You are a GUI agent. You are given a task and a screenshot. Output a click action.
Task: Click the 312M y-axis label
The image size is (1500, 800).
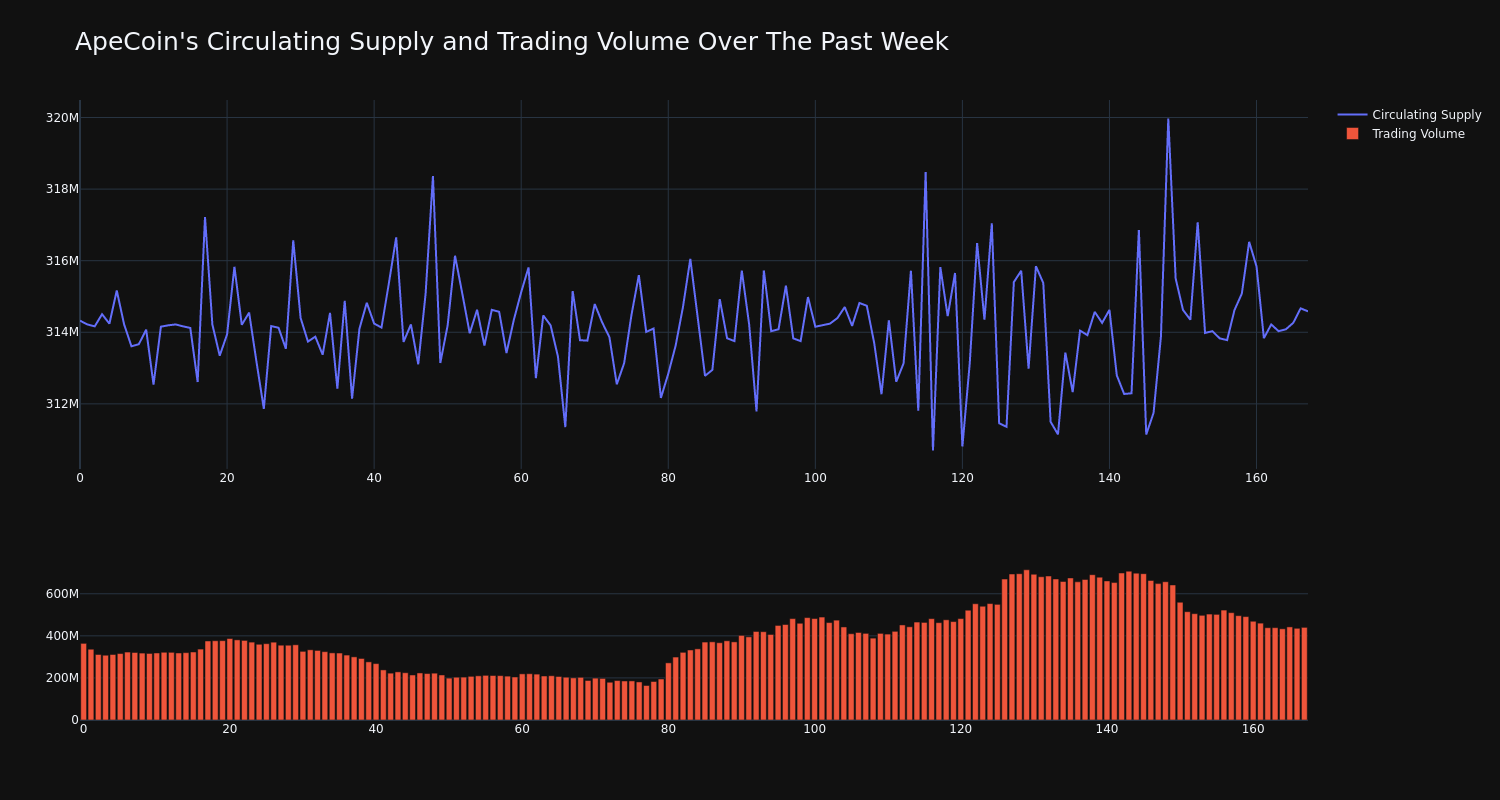point(62,404)
